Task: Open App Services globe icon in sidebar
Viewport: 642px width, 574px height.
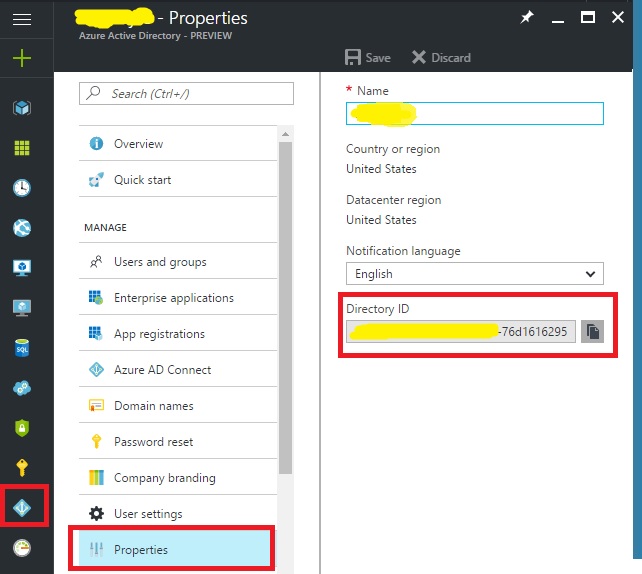Action: (22, 228)
